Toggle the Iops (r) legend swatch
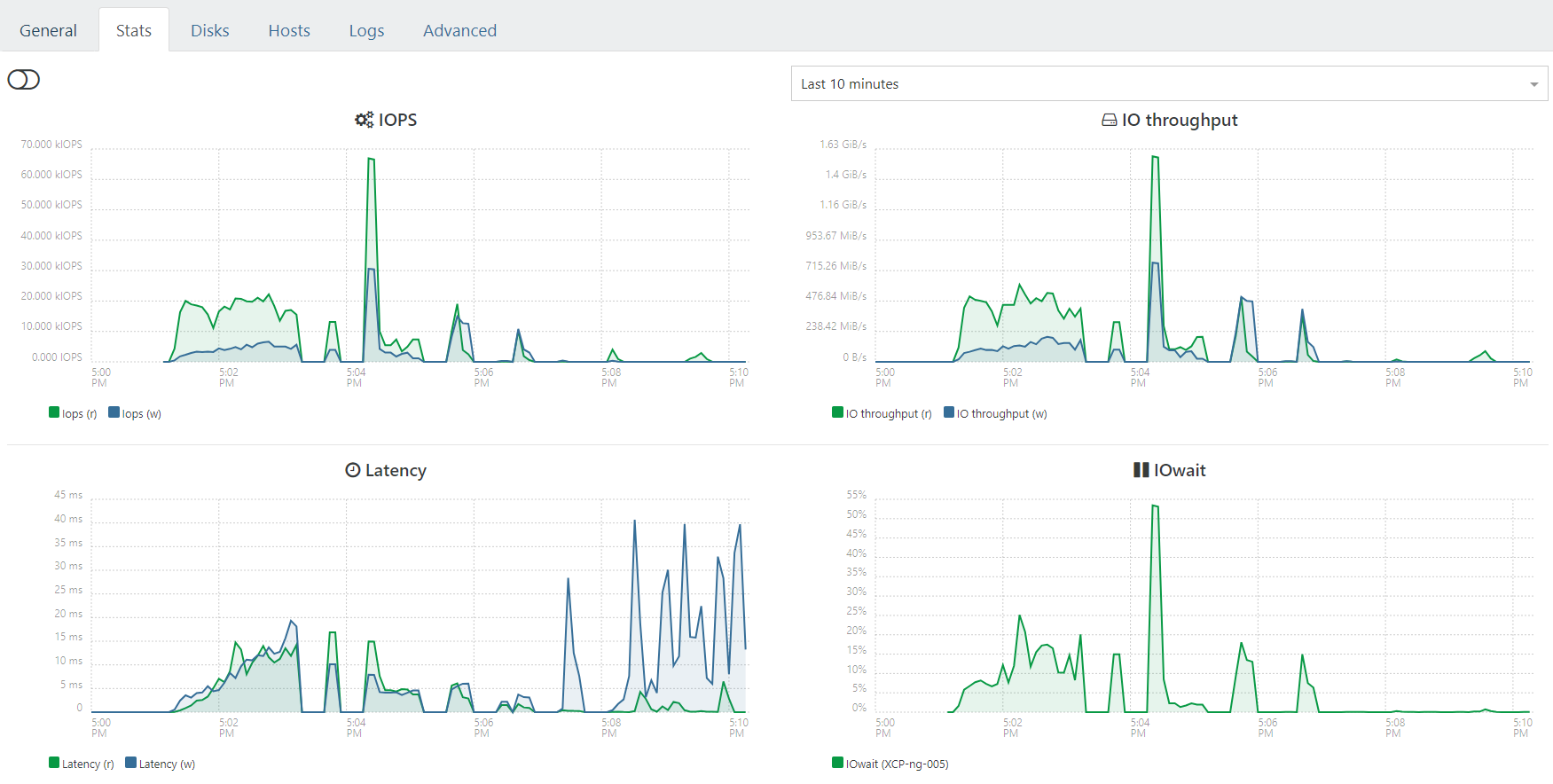This screenshot has width=1553, height=784. tap(54, 412)
